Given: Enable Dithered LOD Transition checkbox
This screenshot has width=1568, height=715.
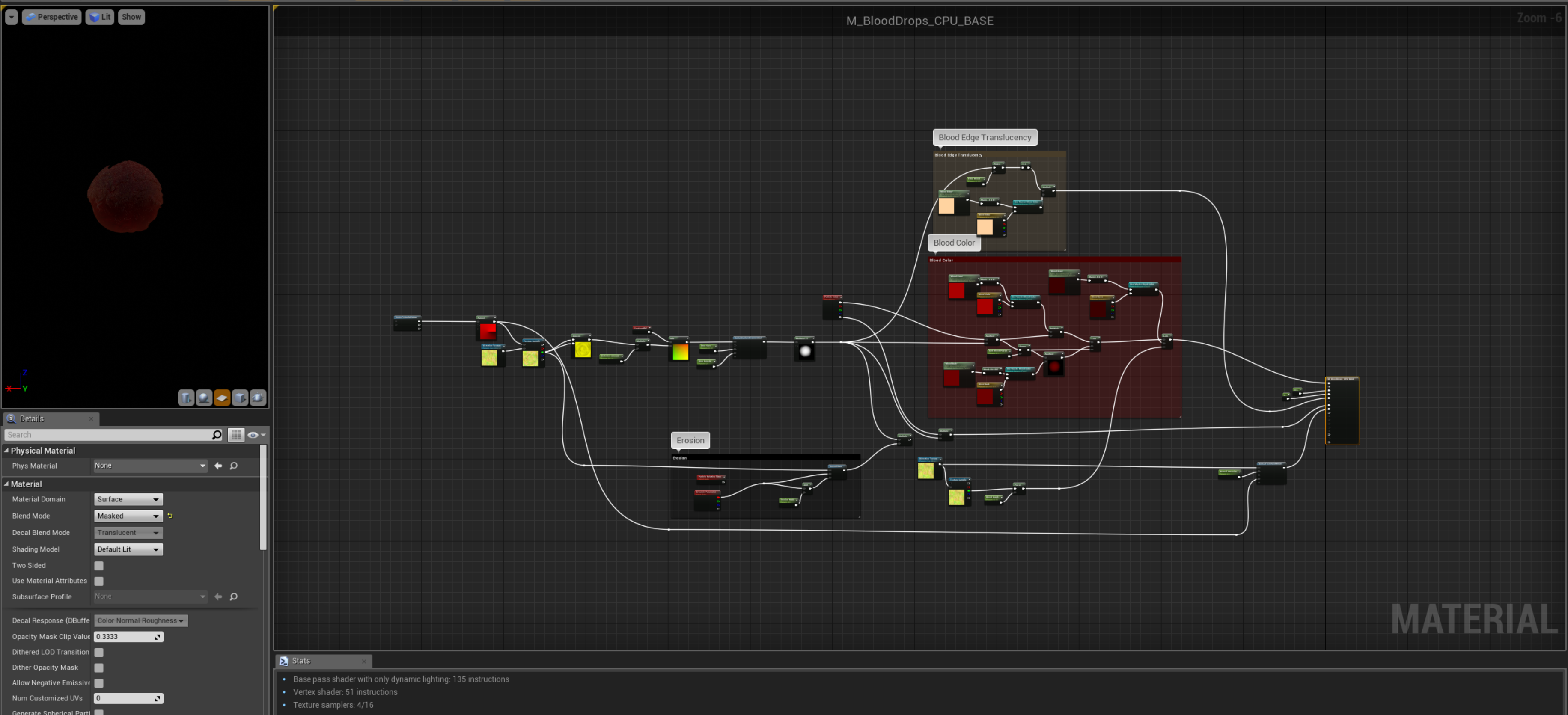Looking at the screenshot, I should [x=99, y=653].
